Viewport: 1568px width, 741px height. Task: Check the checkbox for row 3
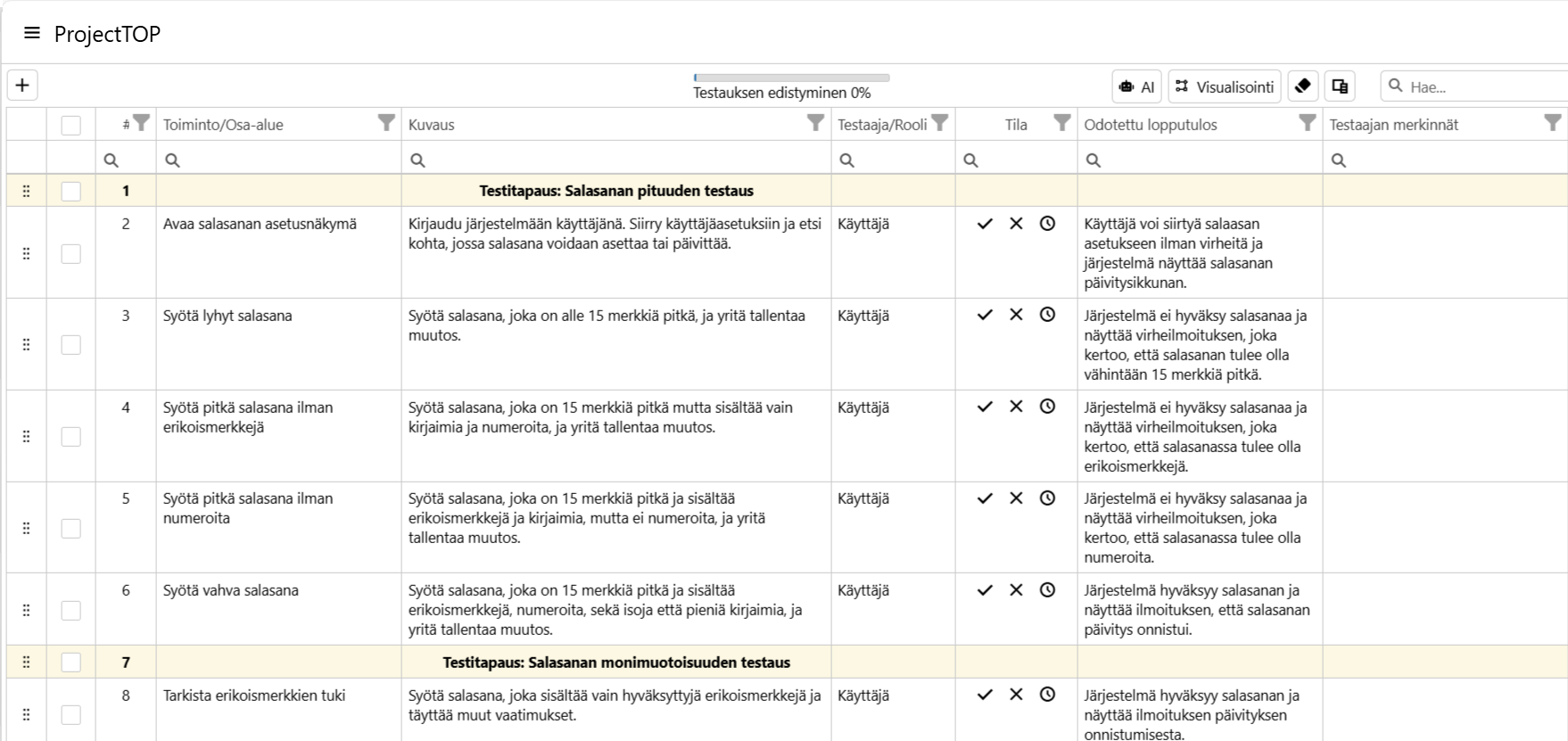point(71,345)
